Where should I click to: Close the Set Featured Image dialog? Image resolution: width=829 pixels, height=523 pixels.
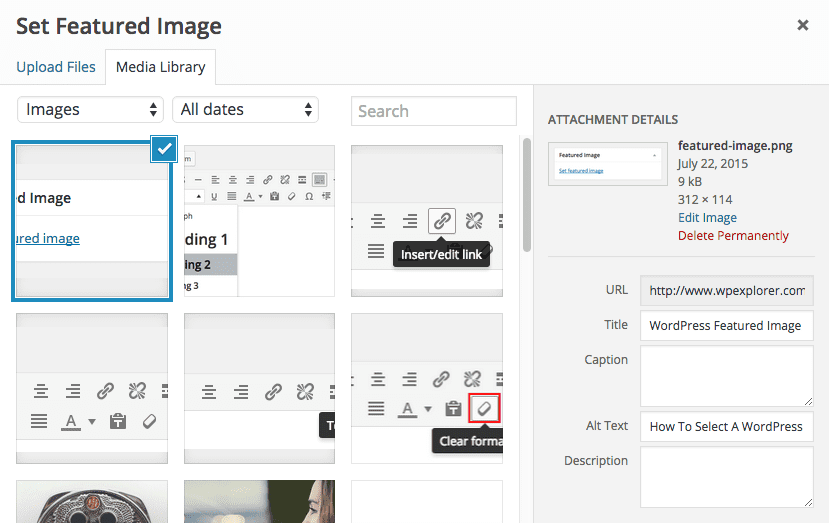pos(803,25)
